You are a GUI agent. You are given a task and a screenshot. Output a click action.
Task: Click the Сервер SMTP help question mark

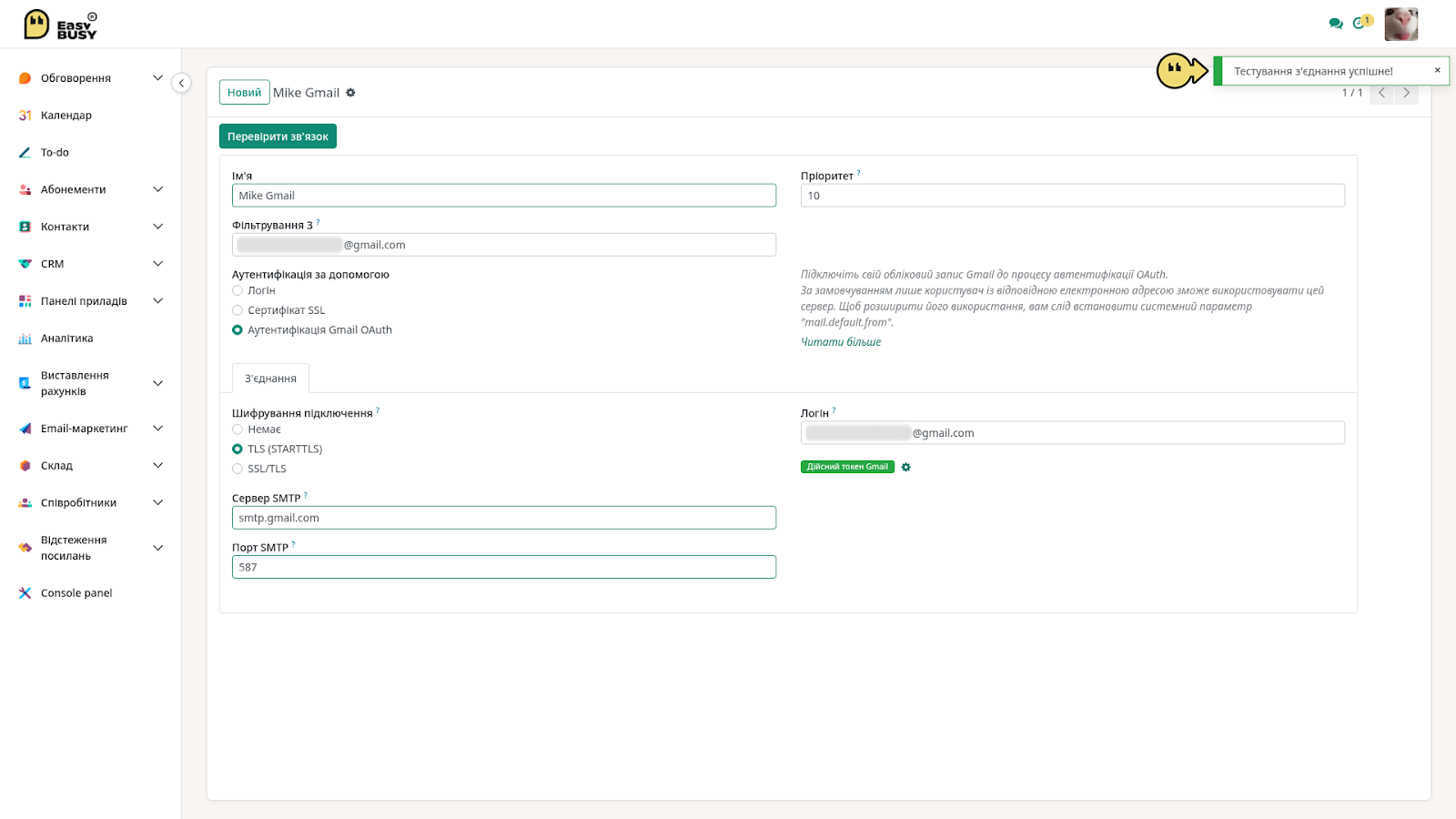point(306,495)
